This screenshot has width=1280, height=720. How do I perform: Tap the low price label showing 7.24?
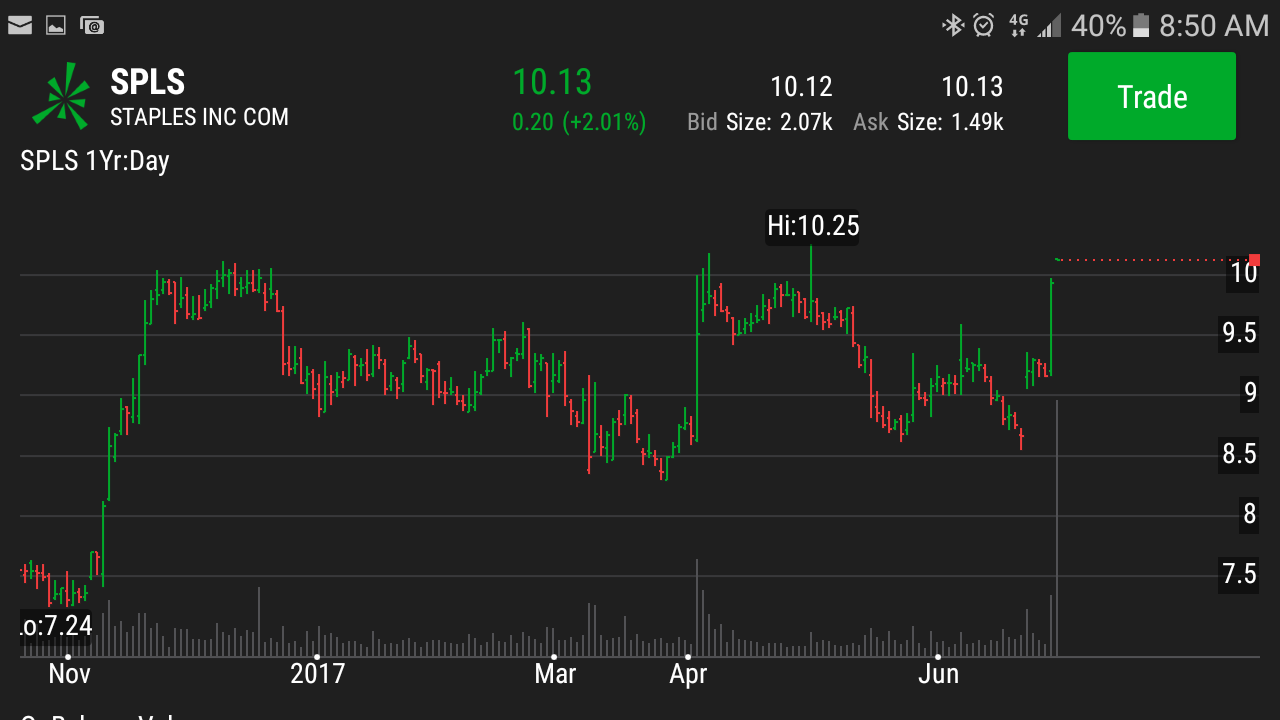[x=57, y=626]
